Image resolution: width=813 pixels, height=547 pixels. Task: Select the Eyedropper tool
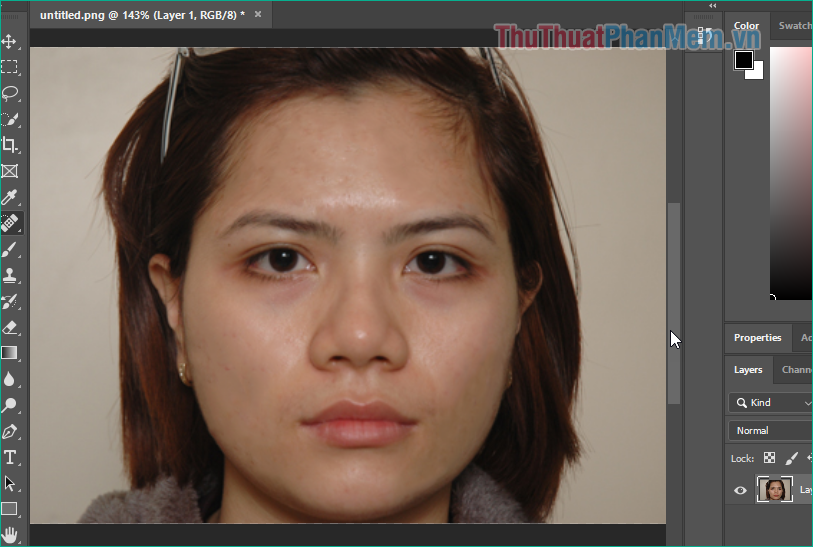click(9, 197)
